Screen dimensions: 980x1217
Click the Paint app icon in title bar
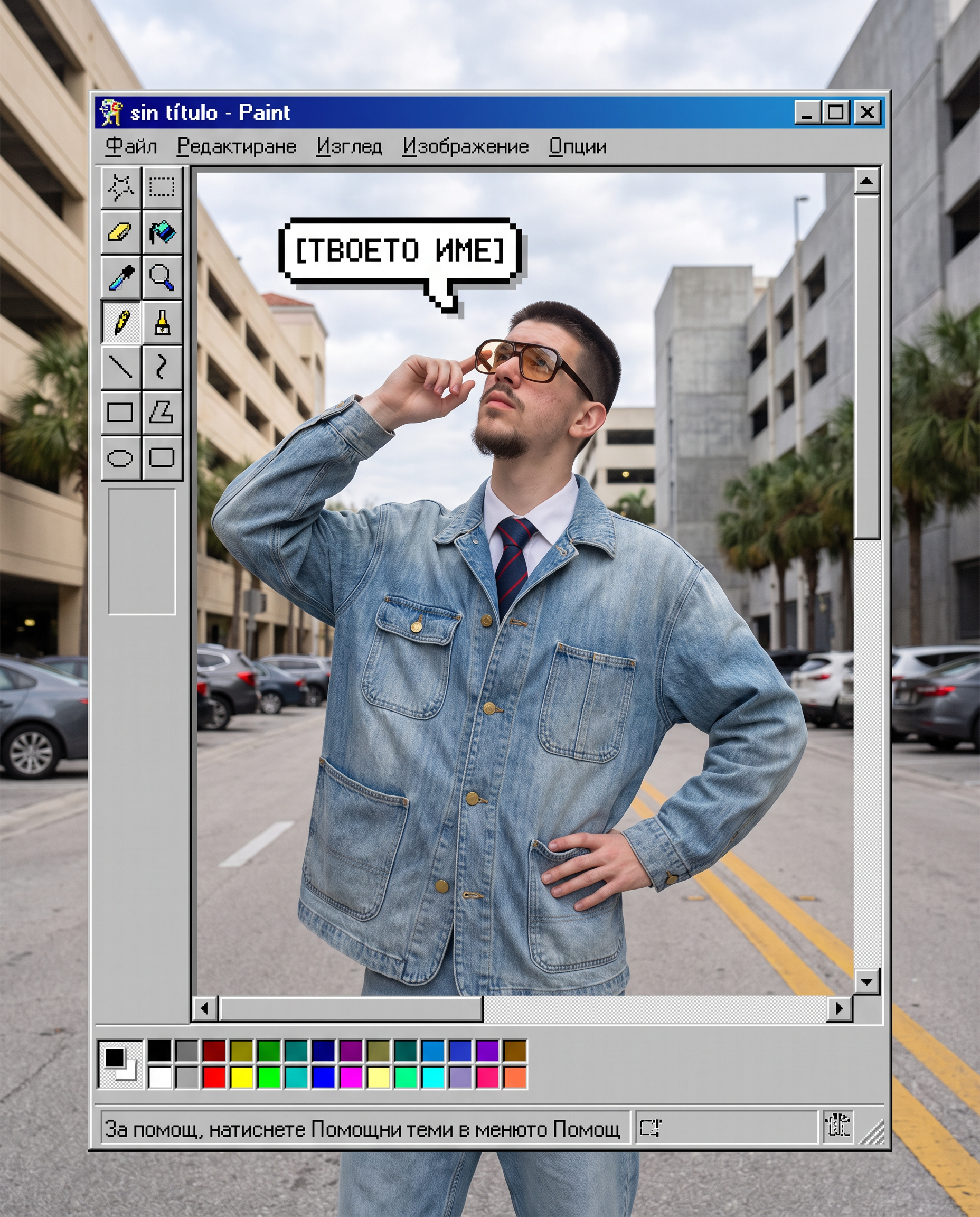111,113
